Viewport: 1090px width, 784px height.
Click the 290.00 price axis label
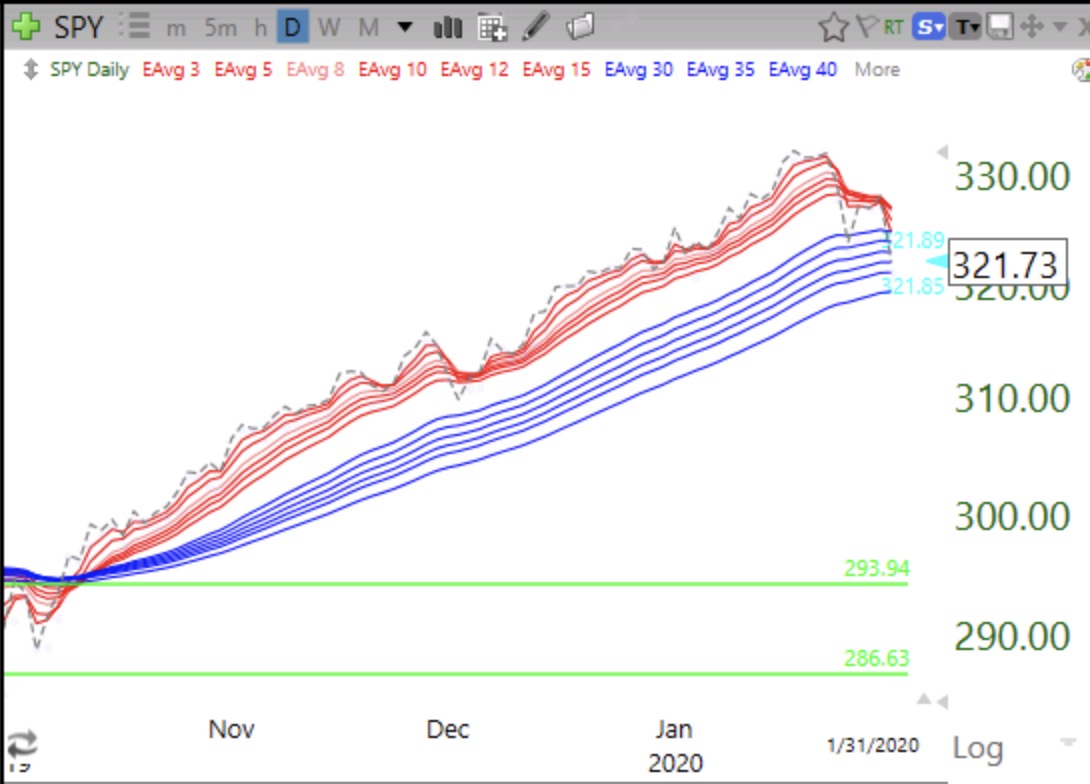pyautogui.click(x=1012, y=636)
